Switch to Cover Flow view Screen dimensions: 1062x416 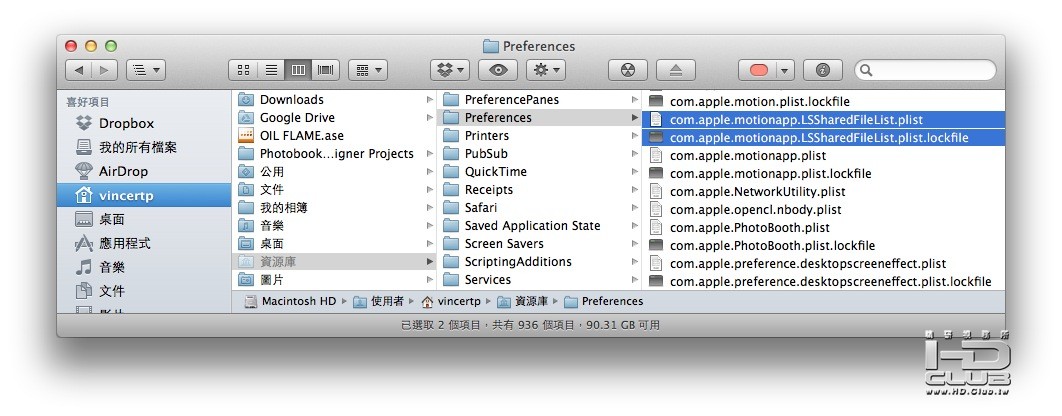click(325, 70)
